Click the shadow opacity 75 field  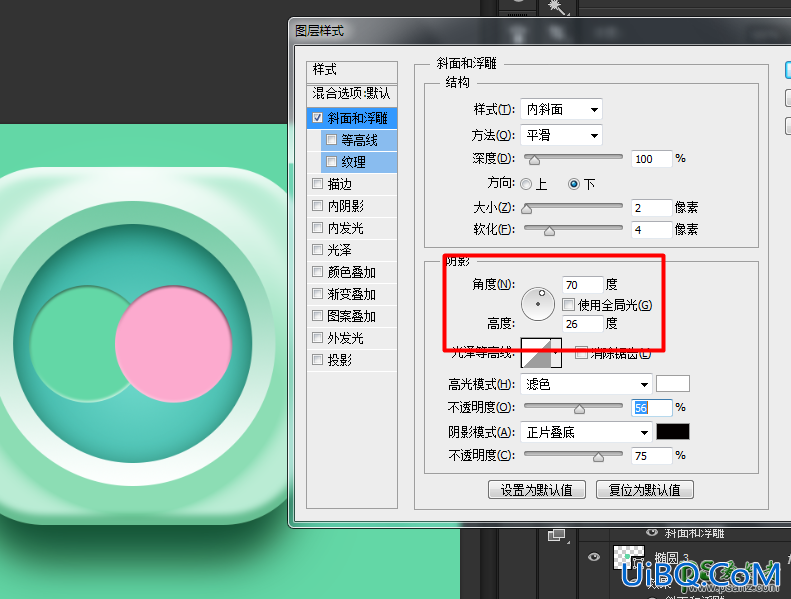coord(651,456)
